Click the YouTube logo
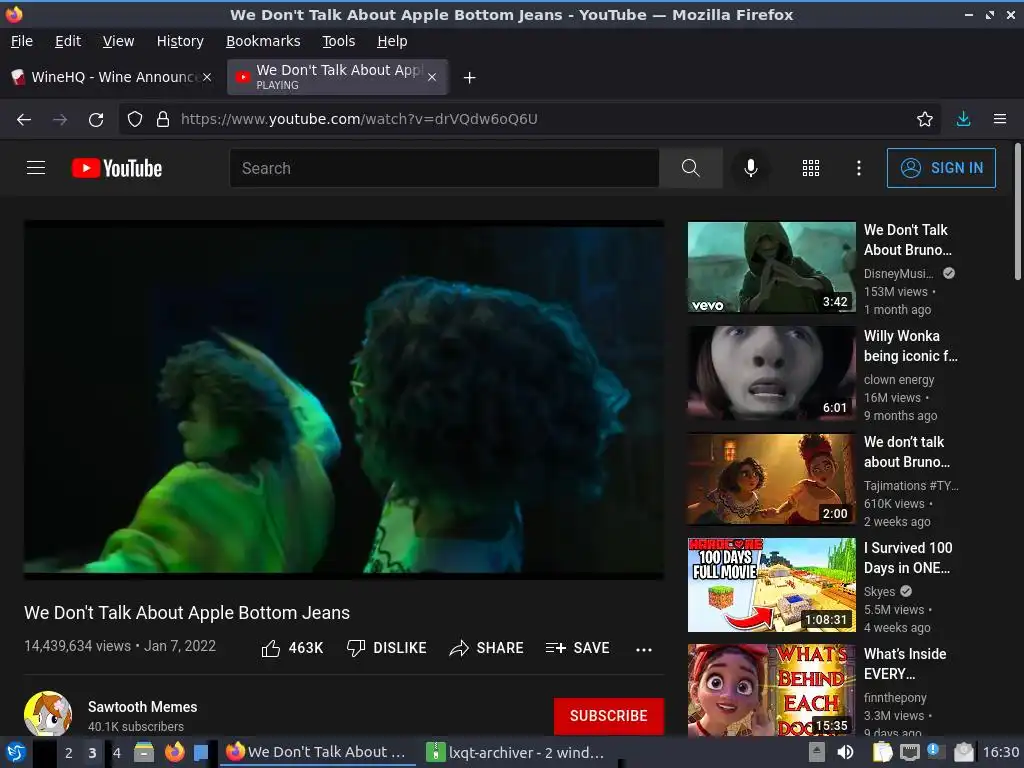 point(117,168)
